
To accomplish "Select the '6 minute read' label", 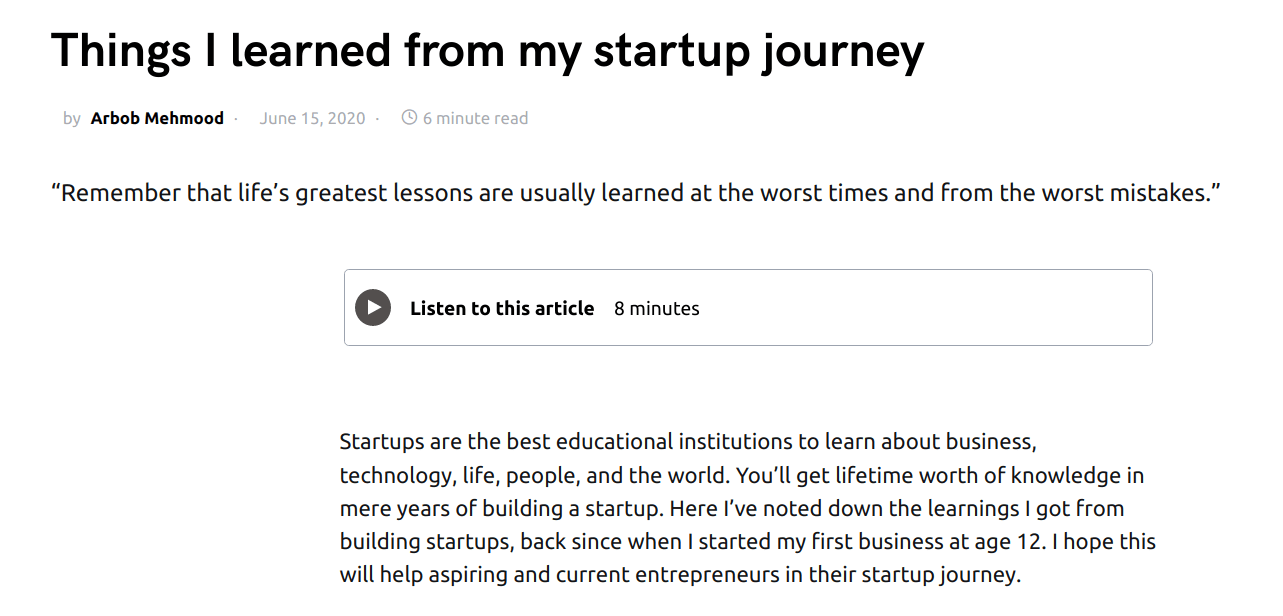I will (475, 118).
